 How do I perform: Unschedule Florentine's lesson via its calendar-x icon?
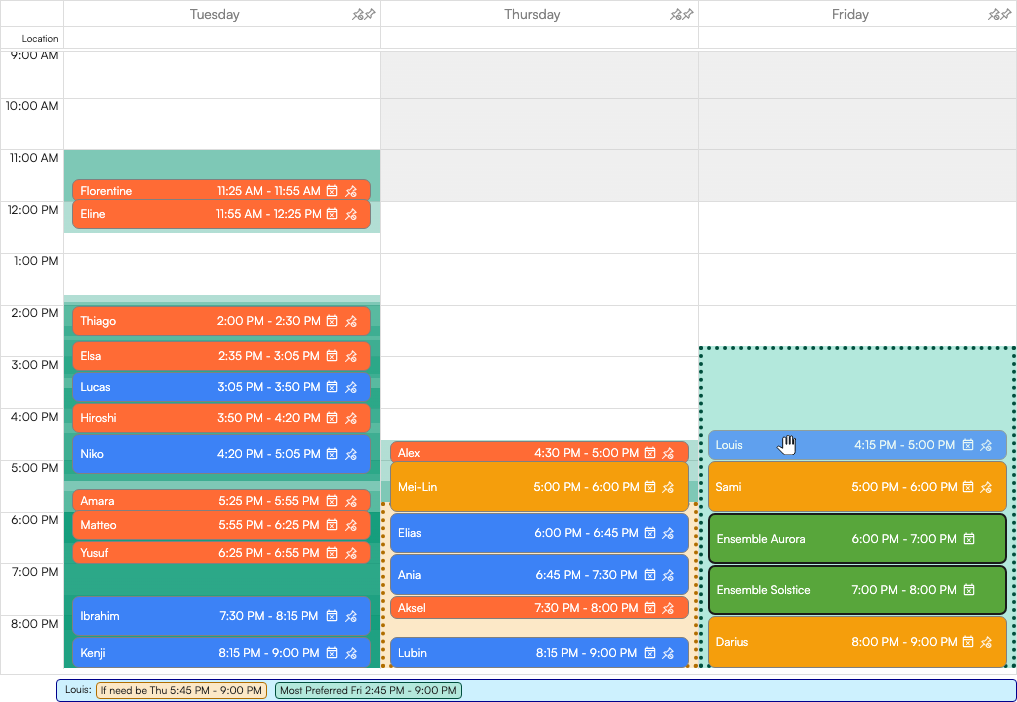332,191
